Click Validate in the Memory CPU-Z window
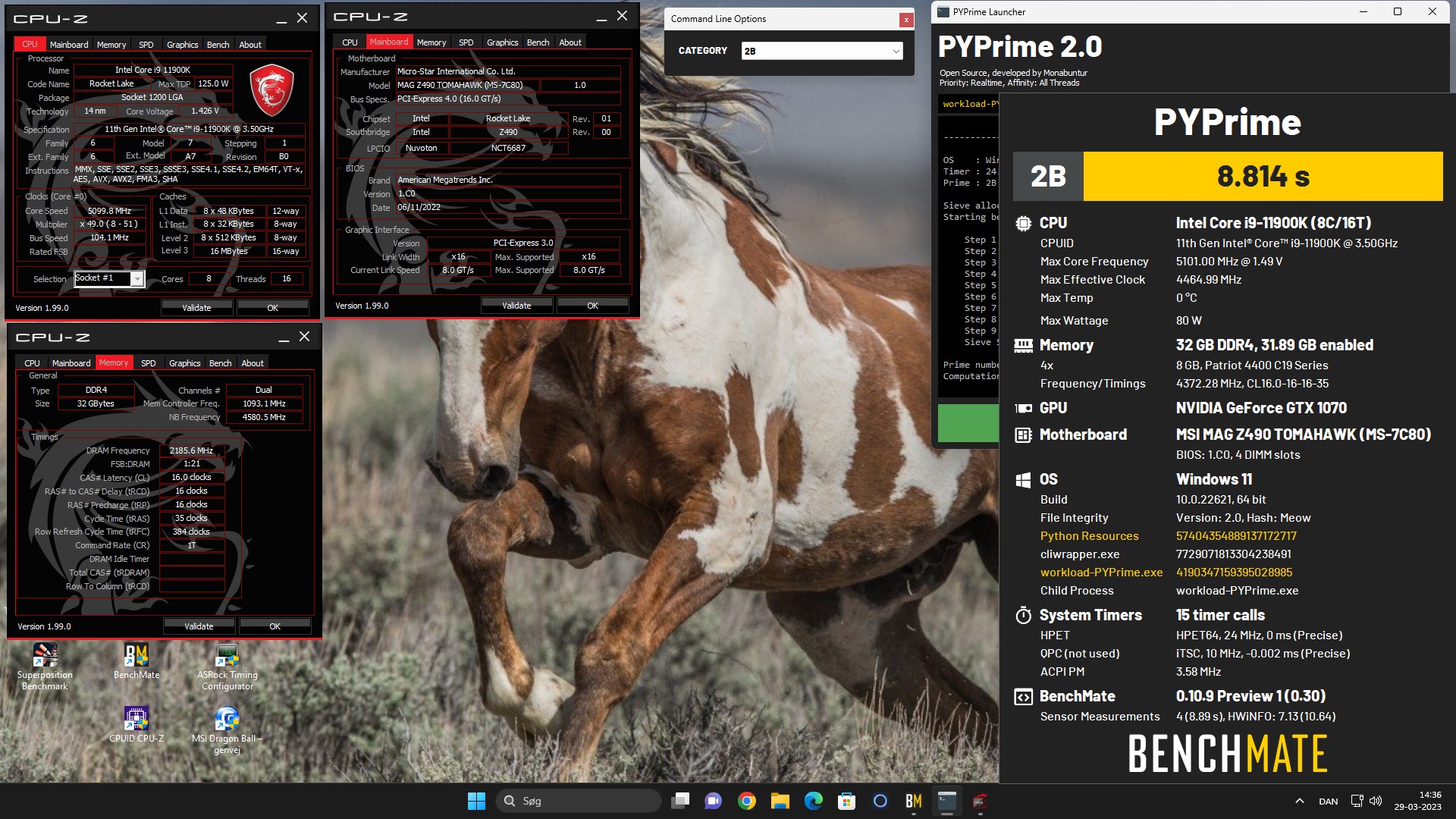This screenshot has width=1456, height=819. pos(199,626)
